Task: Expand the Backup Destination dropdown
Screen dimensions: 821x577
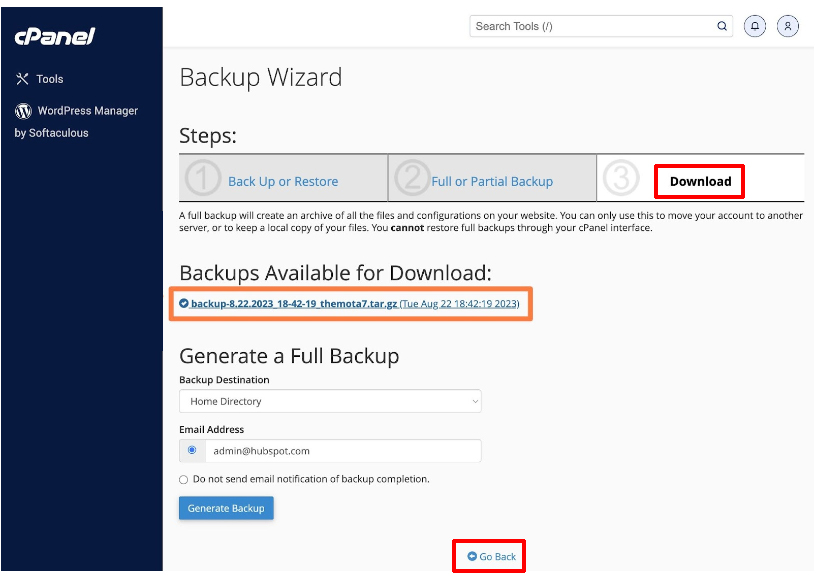Action: click(330, 401)
